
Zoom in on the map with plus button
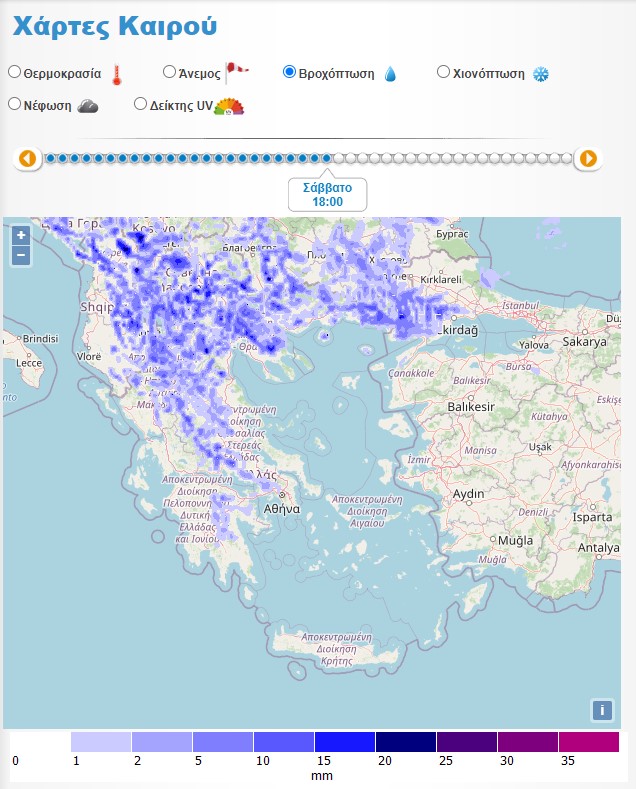click(x=21, y=235)
